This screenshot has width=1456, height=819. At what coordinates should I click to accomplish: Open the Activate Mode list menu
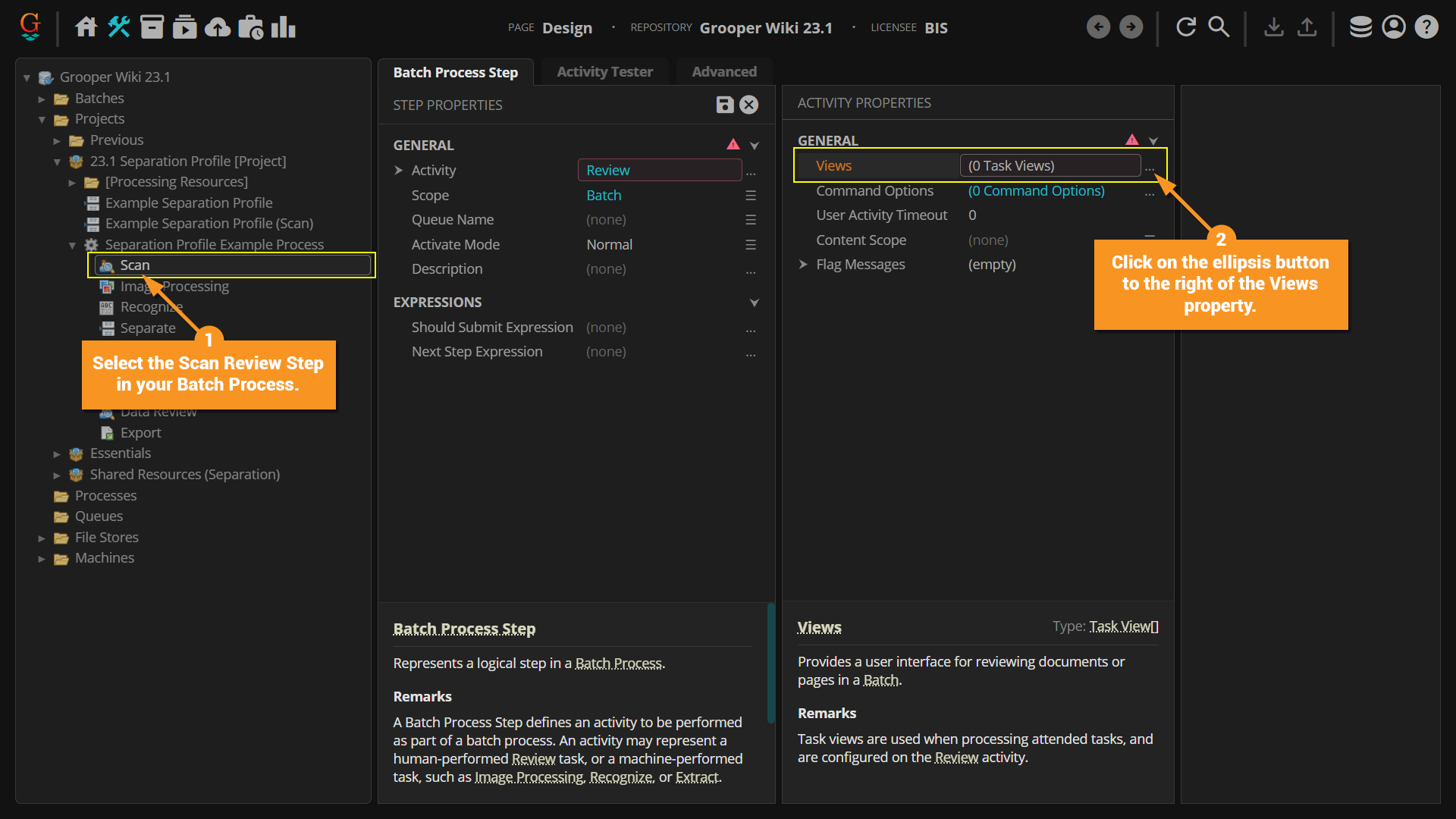click(751, 245)
